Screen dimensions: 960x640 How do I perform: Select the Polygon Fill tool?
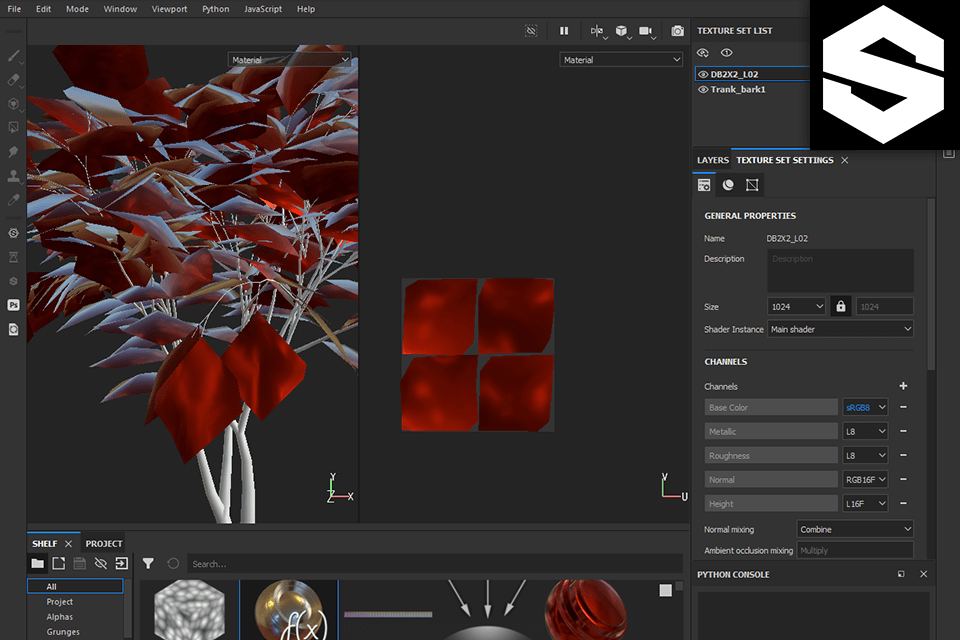13,127
